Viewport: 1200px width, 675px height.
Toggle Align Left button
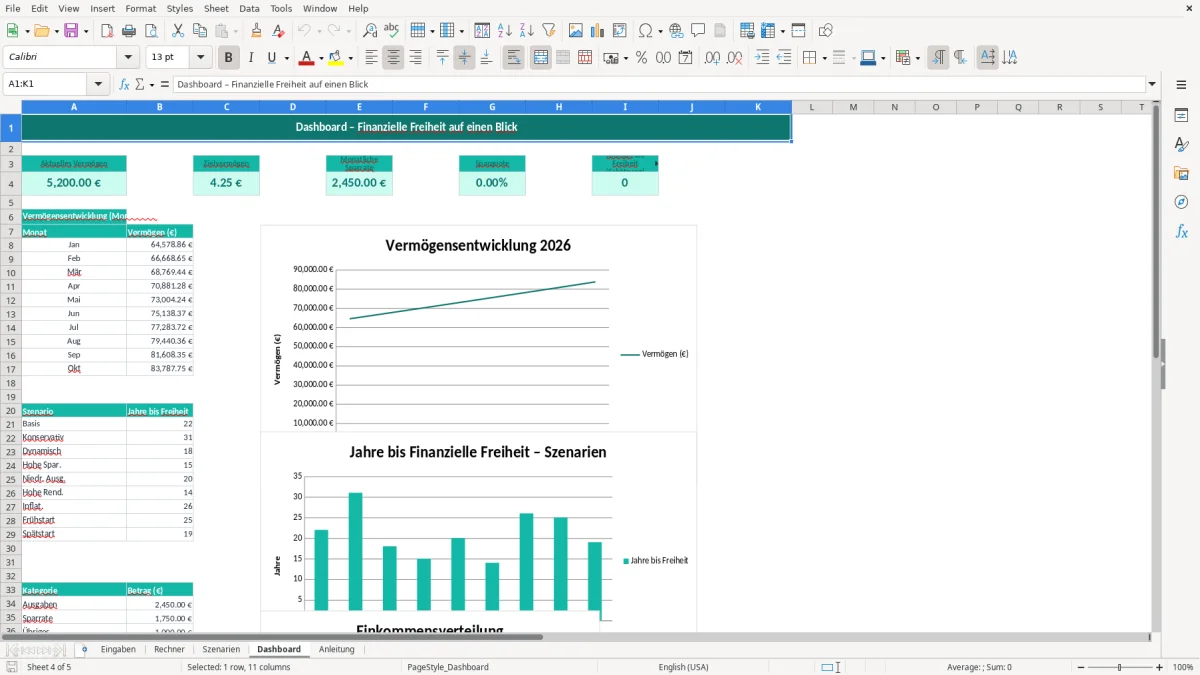pos(371,58)
